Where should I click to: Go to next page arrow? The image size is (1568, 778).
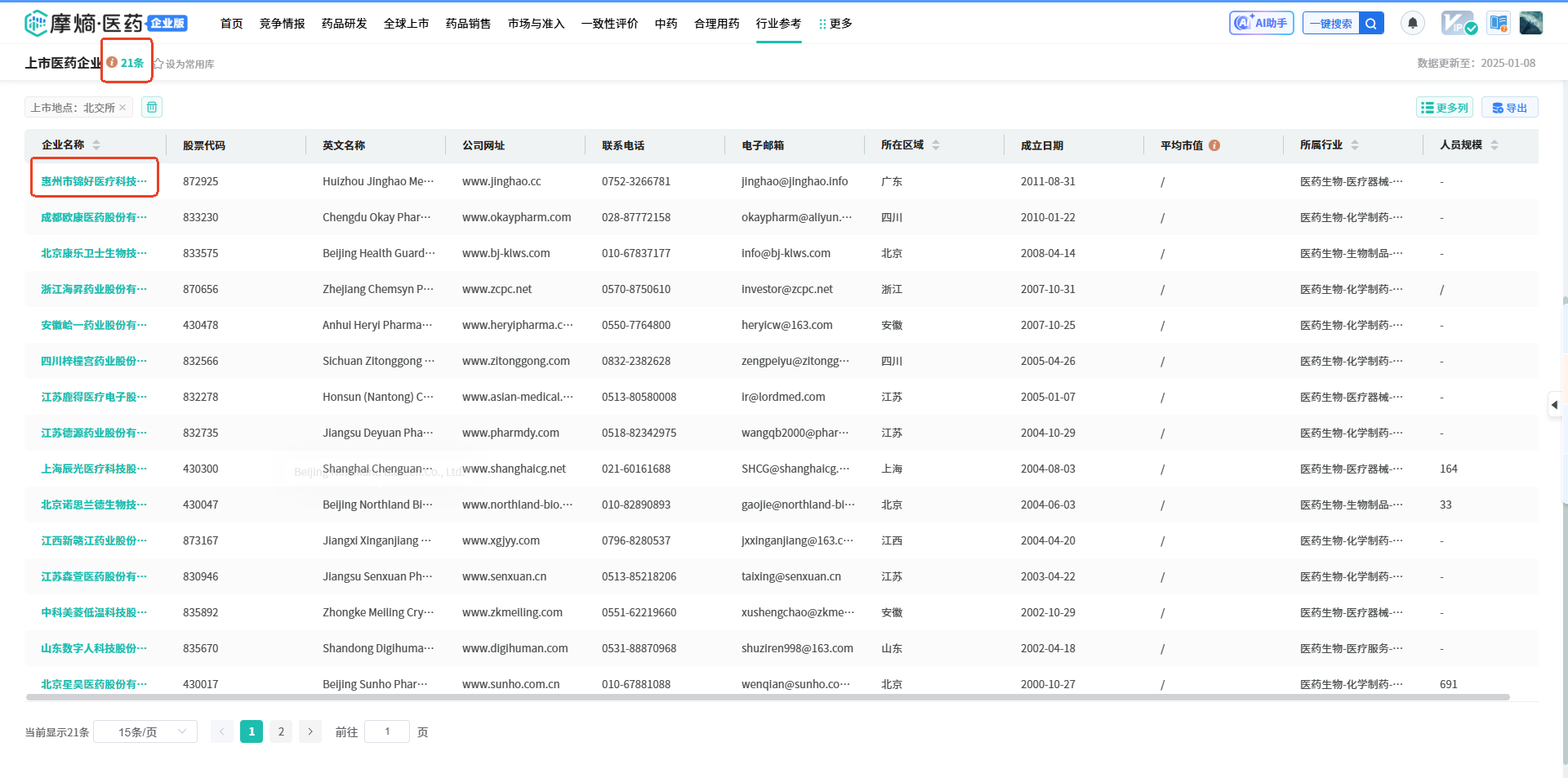pos(310,731)
